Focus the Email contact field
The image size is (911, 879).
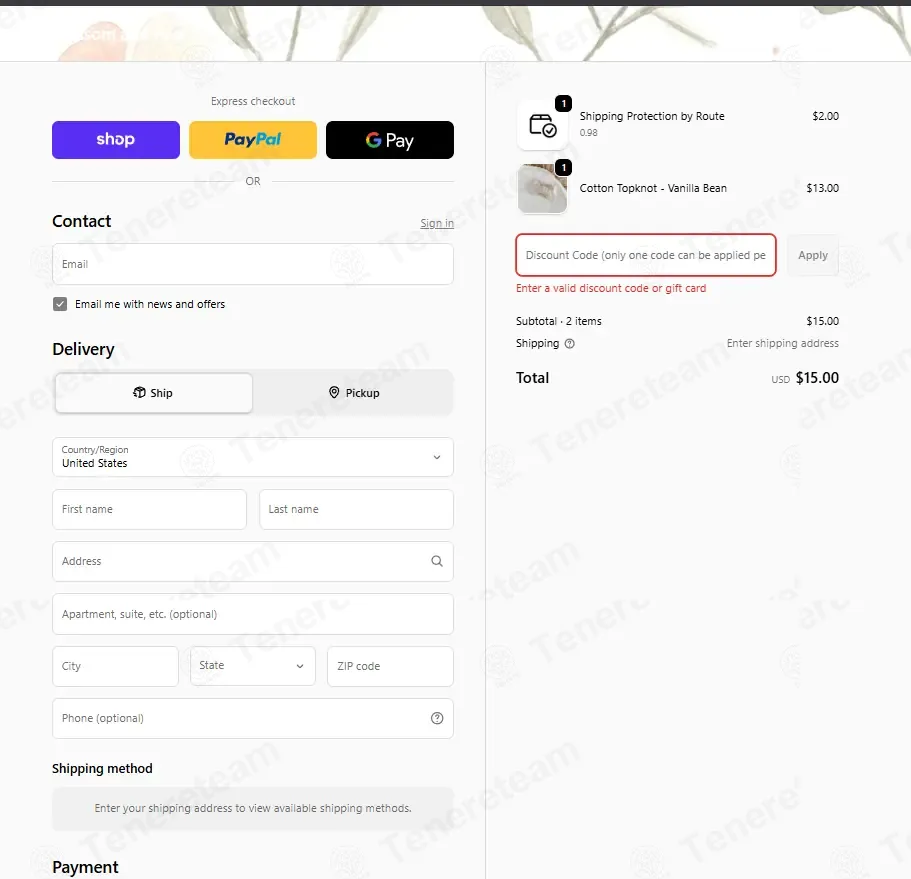253,264
